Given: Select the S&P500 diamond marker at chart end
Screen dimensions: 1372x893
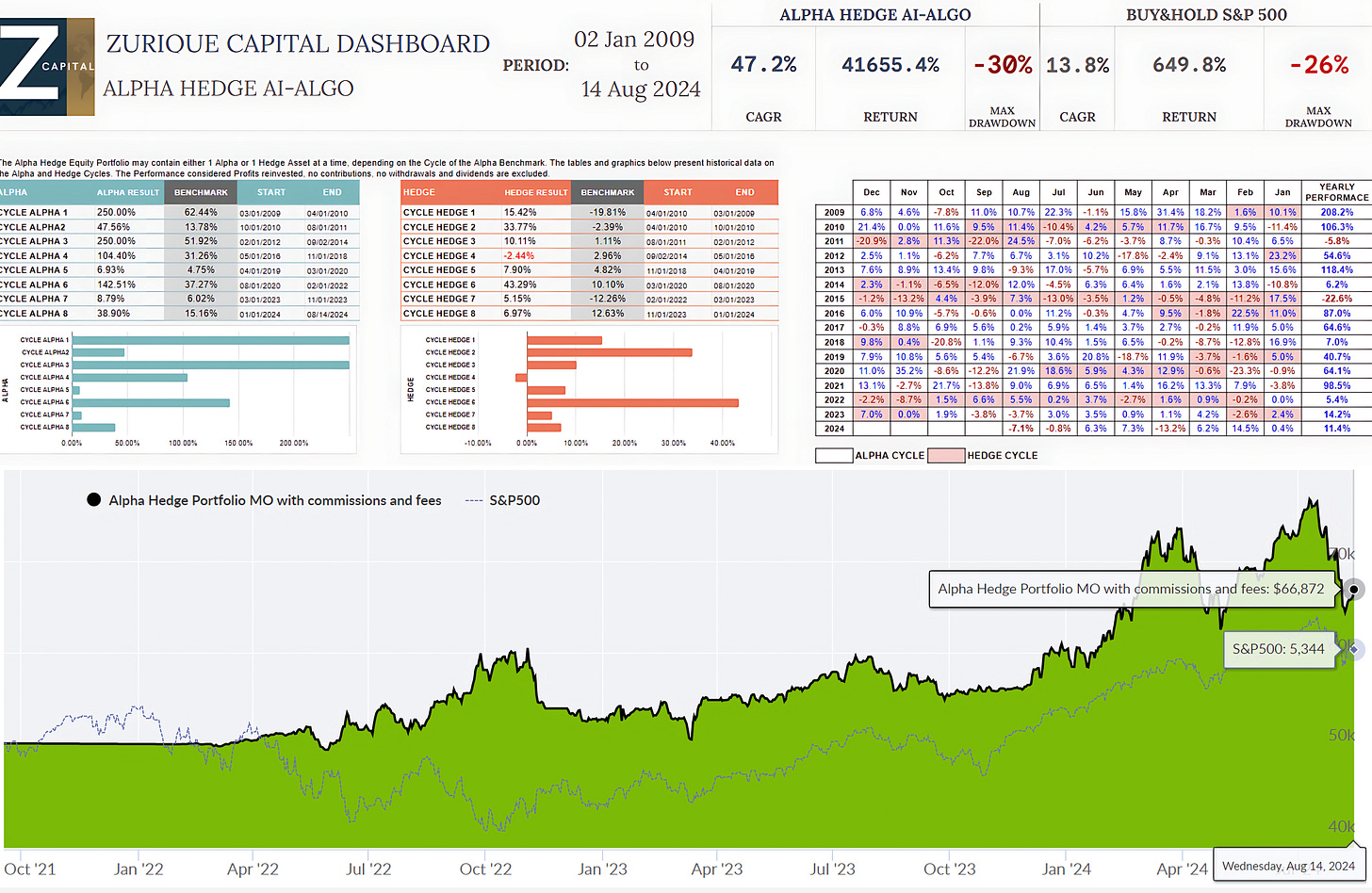Looking at the screenshot, I should (x=1354, y=649).
